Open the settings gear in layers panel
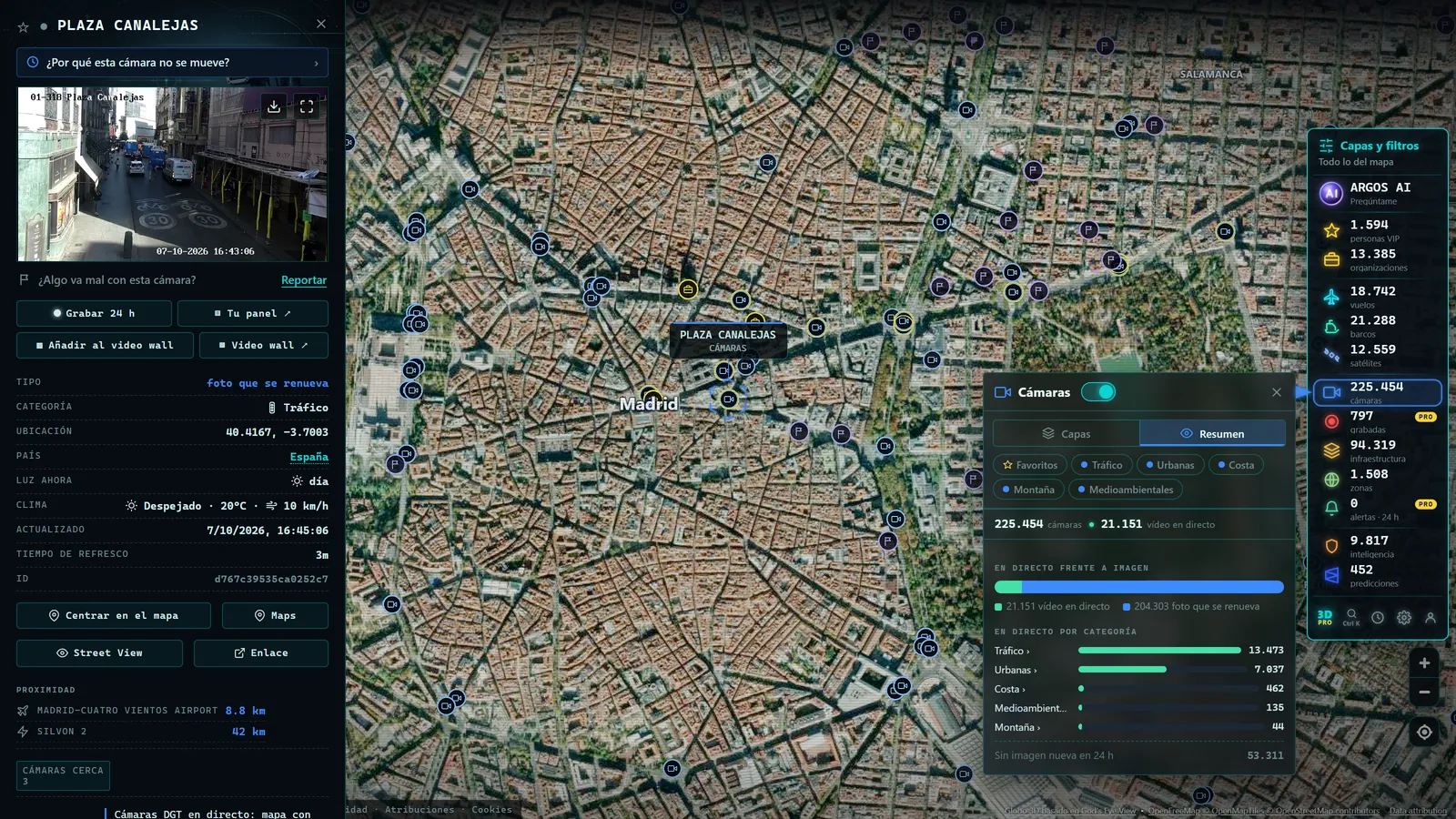 (1404, 617)
